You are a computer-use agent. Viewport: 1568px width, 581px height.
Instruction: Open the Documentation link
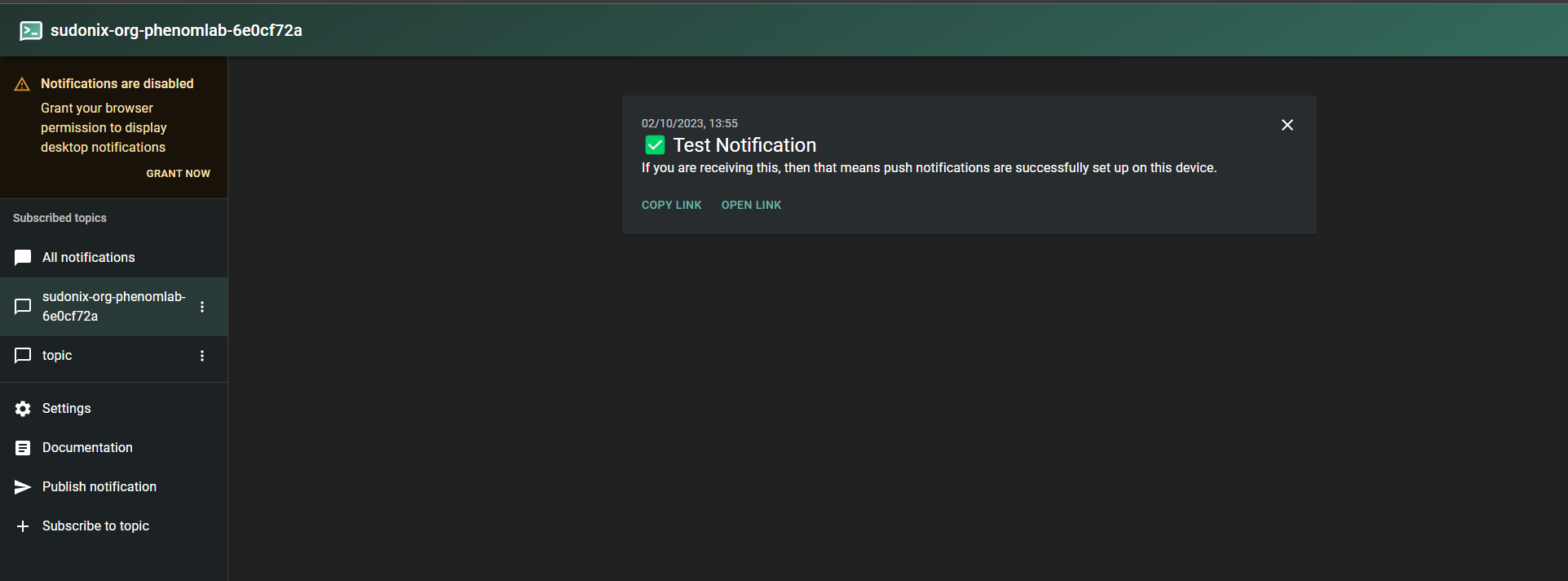87,448
